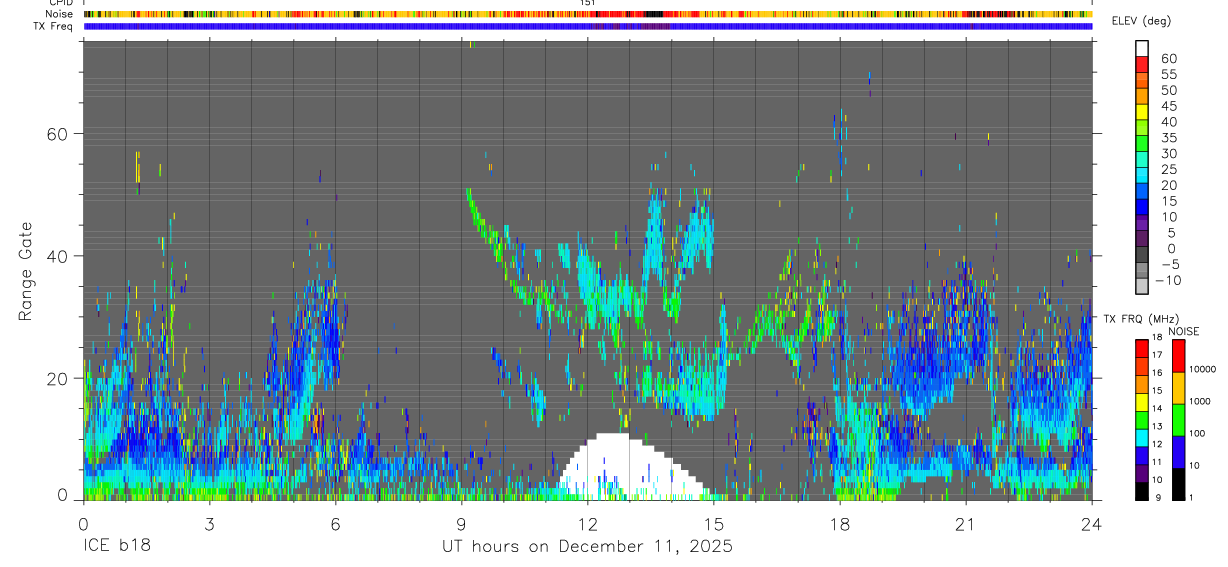Select the yellow segment of the ELEV colorbar
Image resolution: width=1228 pixels, height=567 pixels.
(1142, 113)
